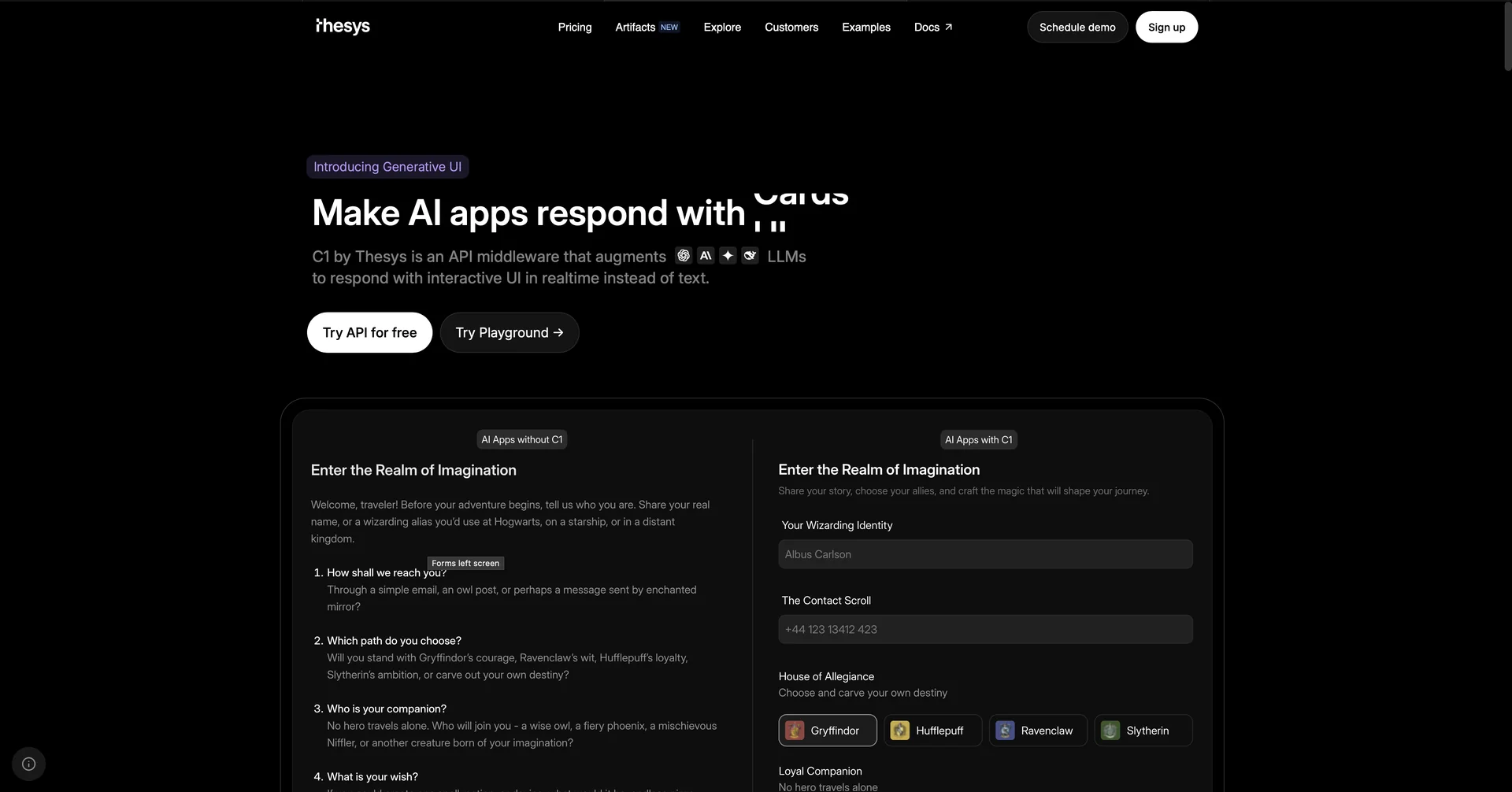1512x792 pixels.
Task: Click the Gemini sparkle icon
Action: (728, 256)
